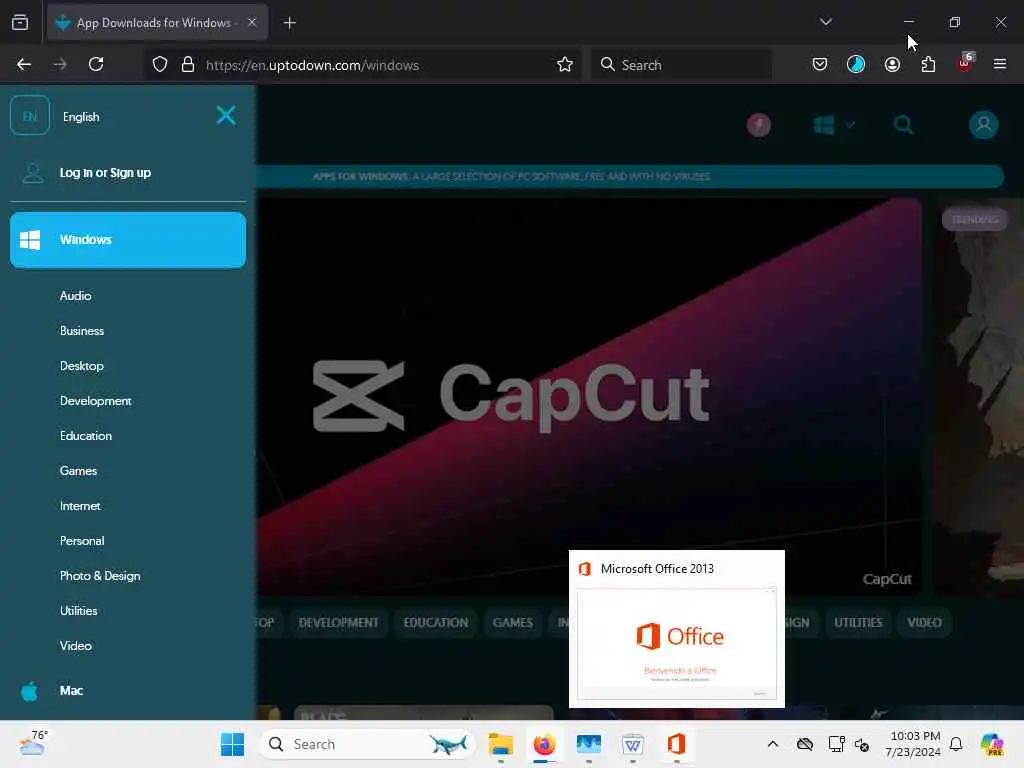This screenshot has width=1024, height=768.
Task: Open the Utilities category in sidebar
Action: point(78,611)
